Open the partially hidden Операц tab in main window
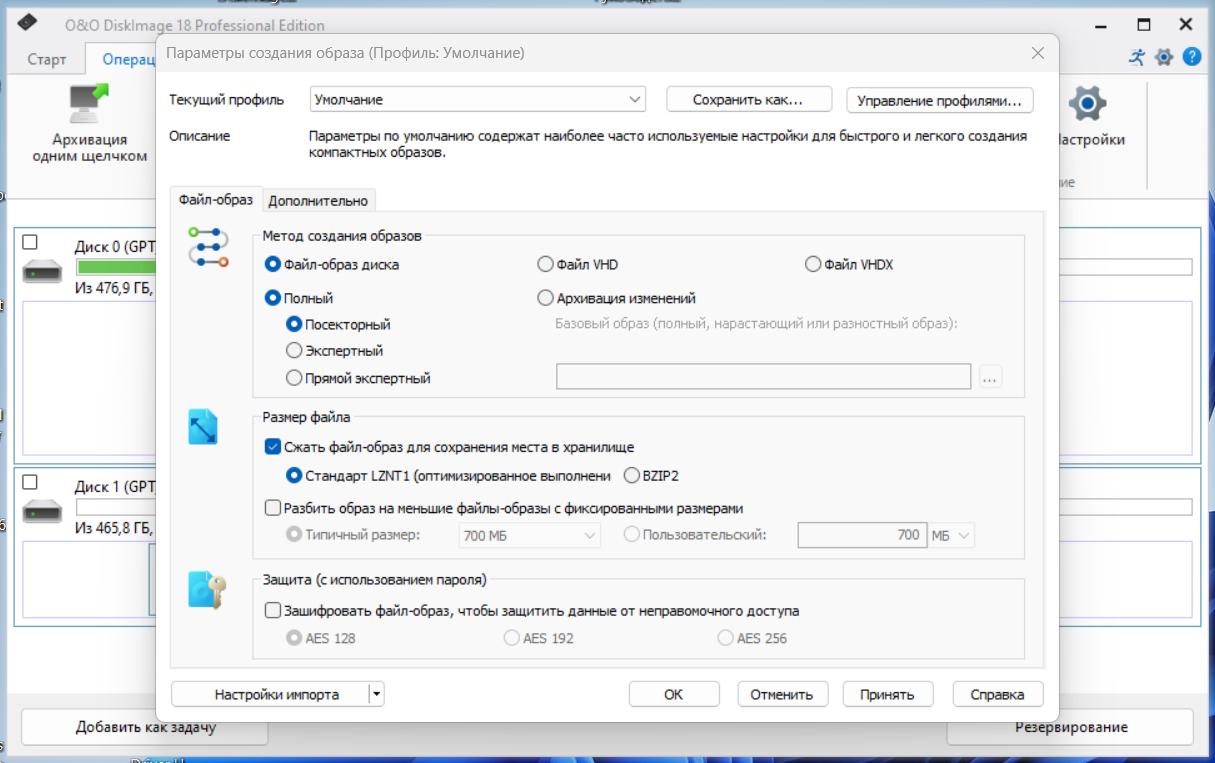 tap(122, 59)
